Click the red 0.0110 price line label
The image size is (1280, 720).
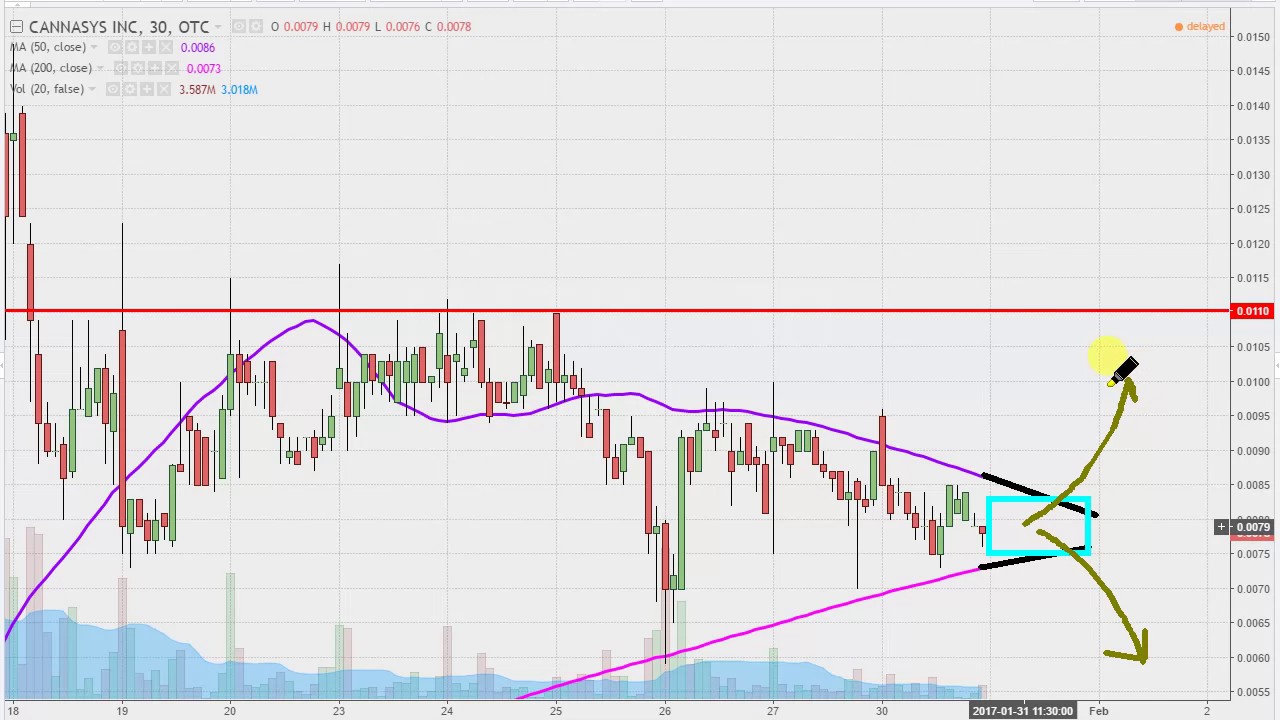pyautogui.click(x=1253, y=311)
